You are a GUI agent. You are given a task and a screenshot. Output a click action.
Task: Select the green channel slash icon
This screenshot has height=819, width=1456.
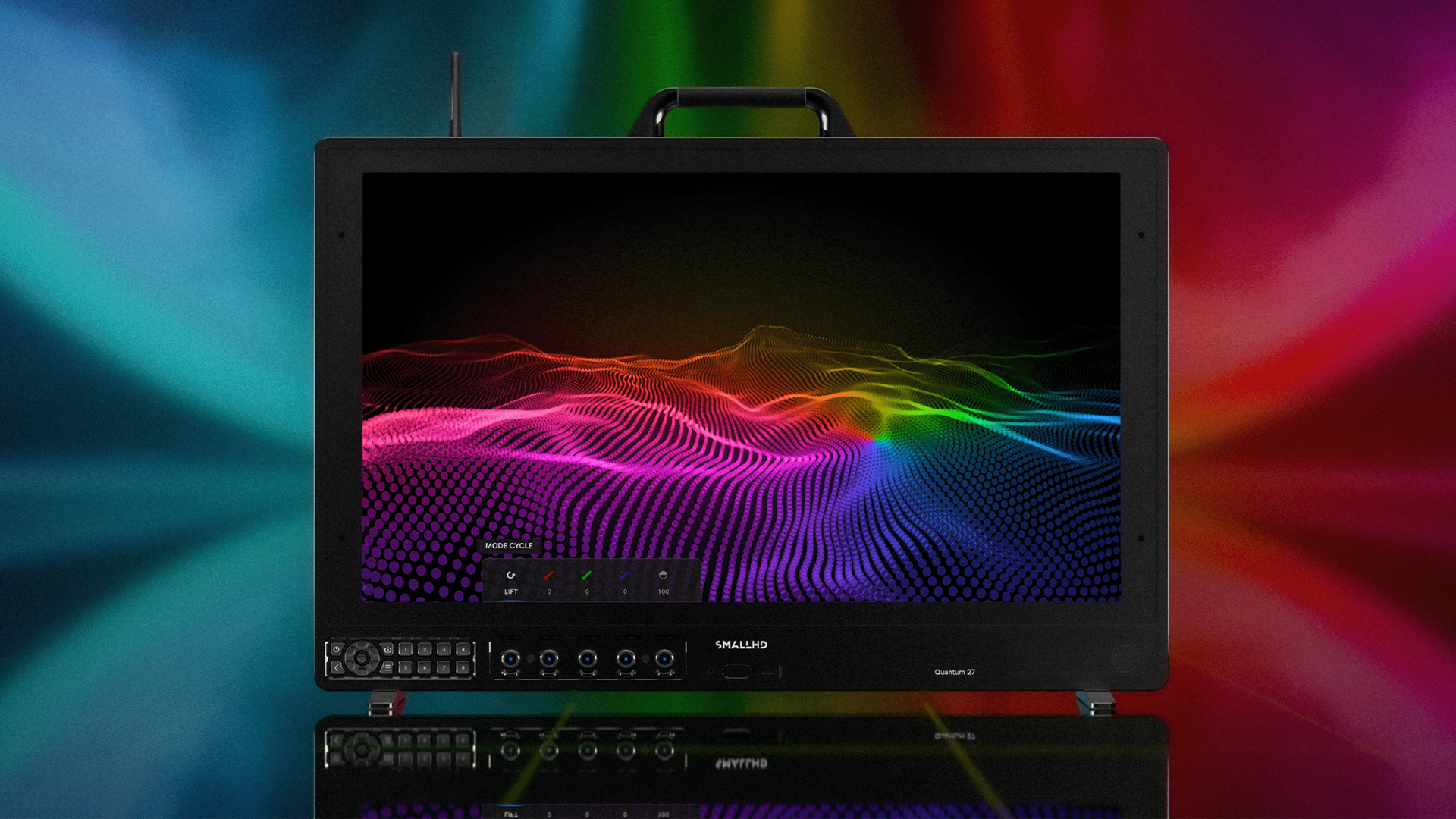pos(586,575)
